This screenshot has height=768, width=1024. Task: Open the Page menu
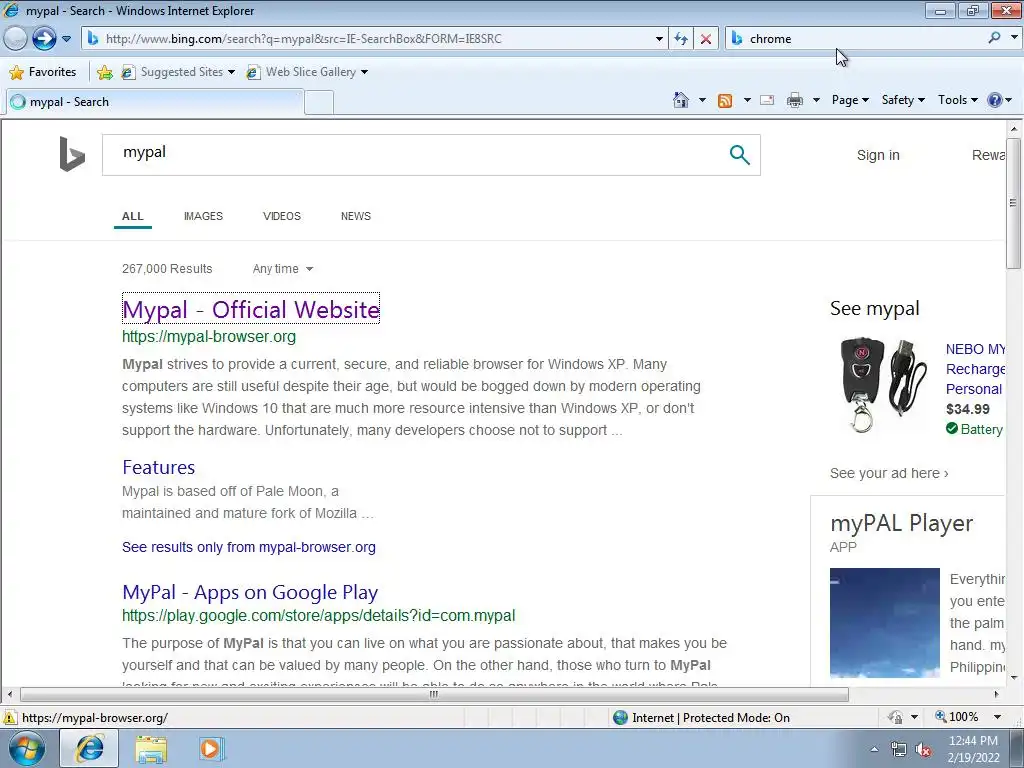(850, 100)
